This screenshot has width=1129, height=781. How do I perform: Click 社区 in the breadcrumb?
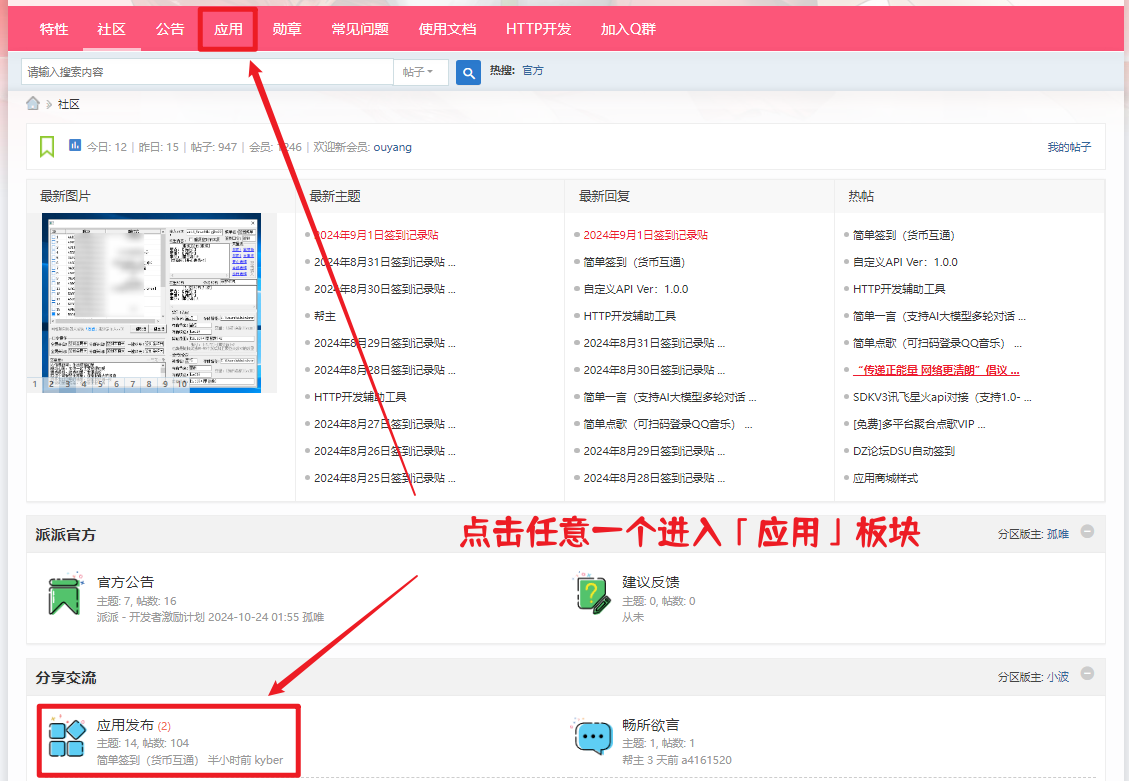point(68,104)
